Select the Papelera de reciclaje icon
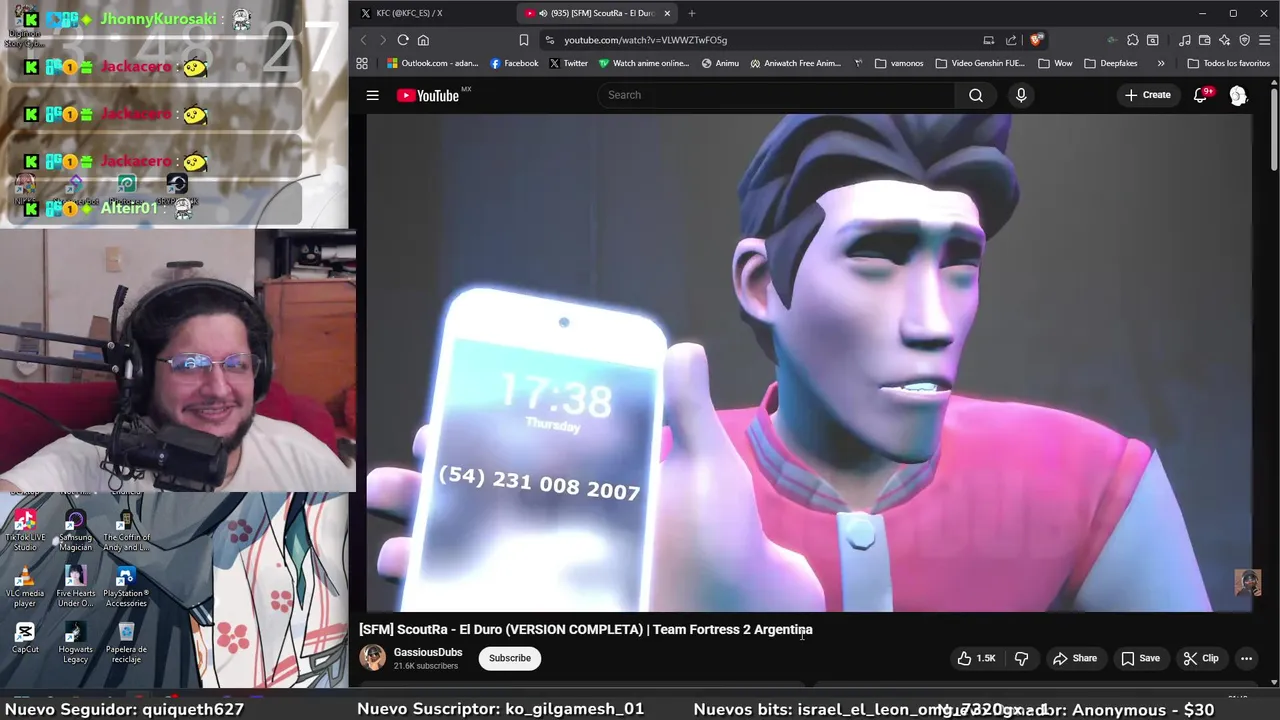This screenshot has height=720, width=1280. [126, 643]
